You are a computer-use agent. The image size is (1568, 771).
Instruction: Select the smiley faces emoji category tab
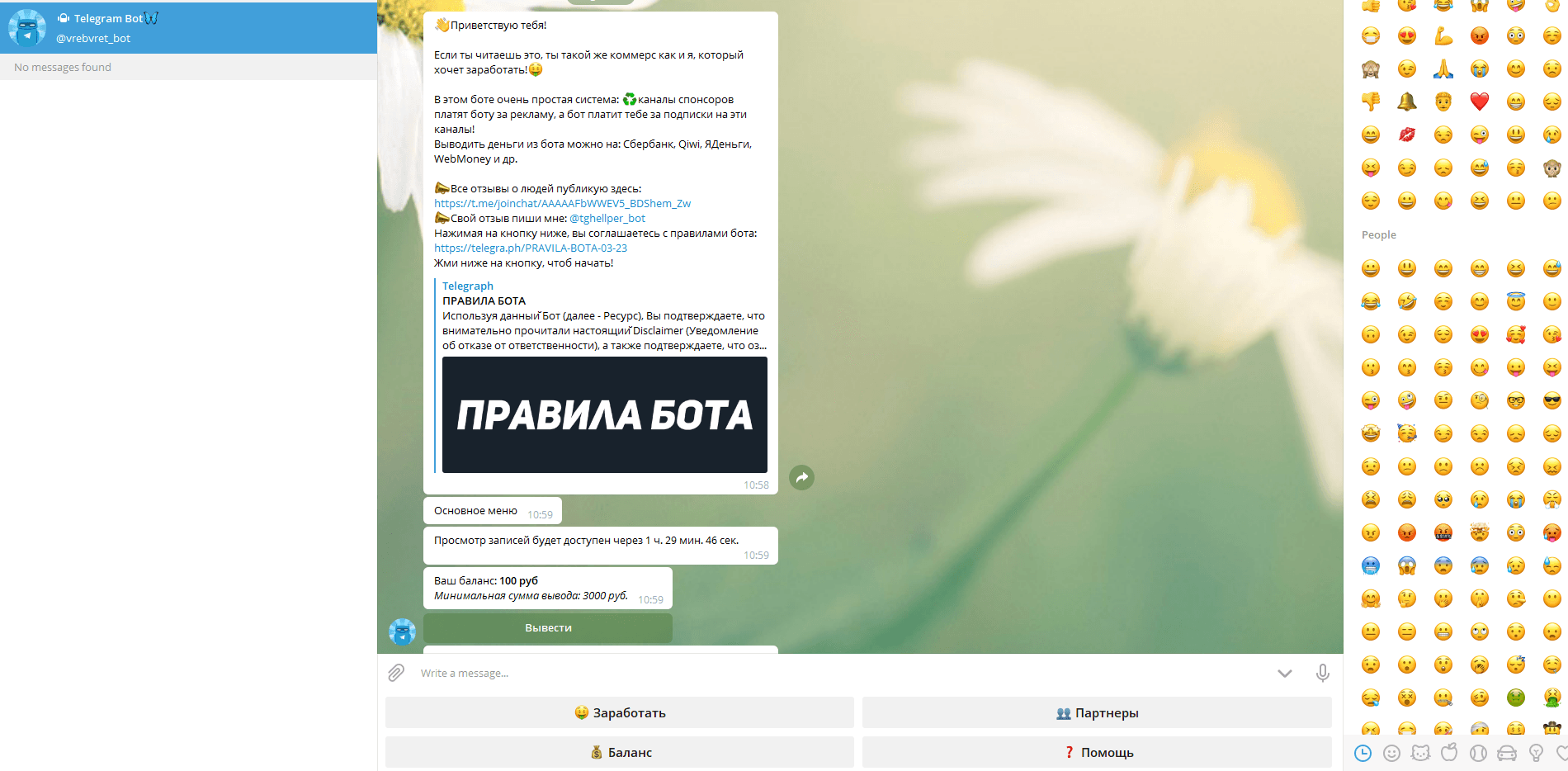click(x=1391, y=753)
